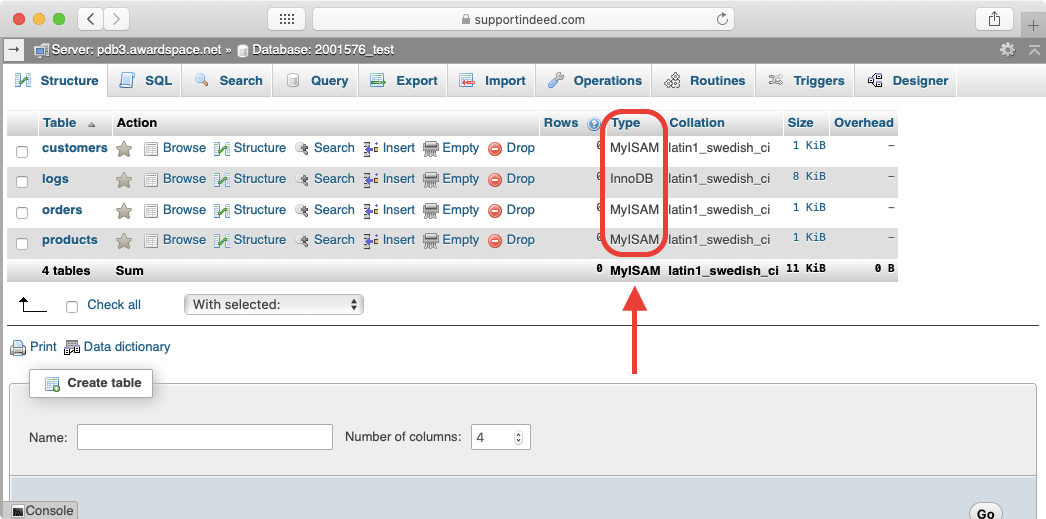Click the Safari share icon
Viewport: 1046px width, 519px height.
[x=993, y=19]
